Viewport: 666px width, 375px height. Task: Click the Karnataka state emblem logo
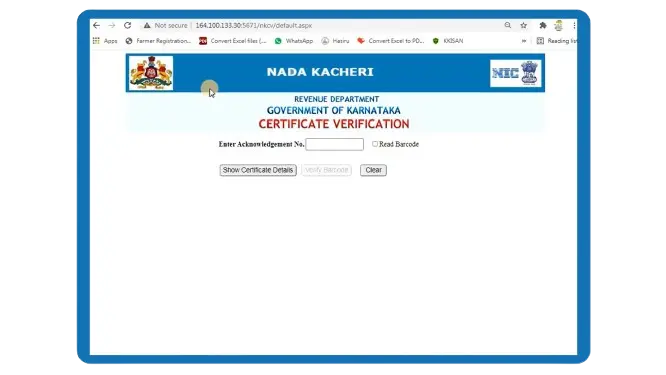[151, 73]
